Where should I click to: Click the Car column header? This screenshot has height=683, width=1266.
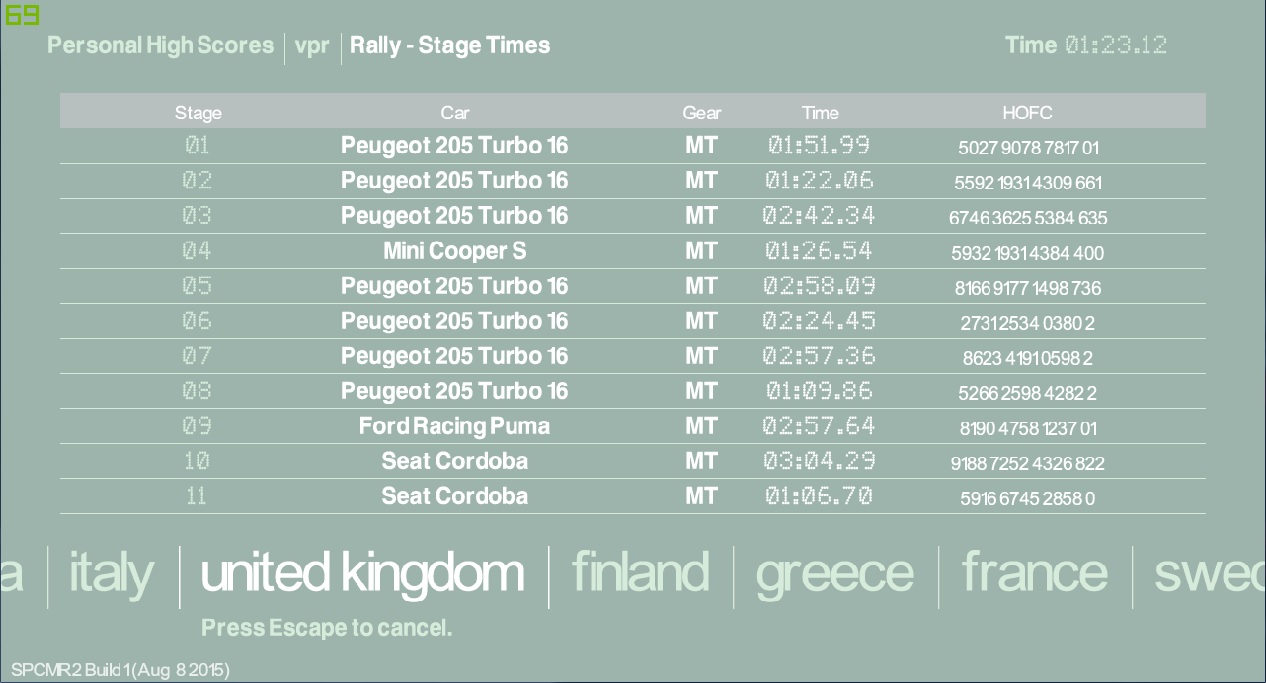pos(454,112)
